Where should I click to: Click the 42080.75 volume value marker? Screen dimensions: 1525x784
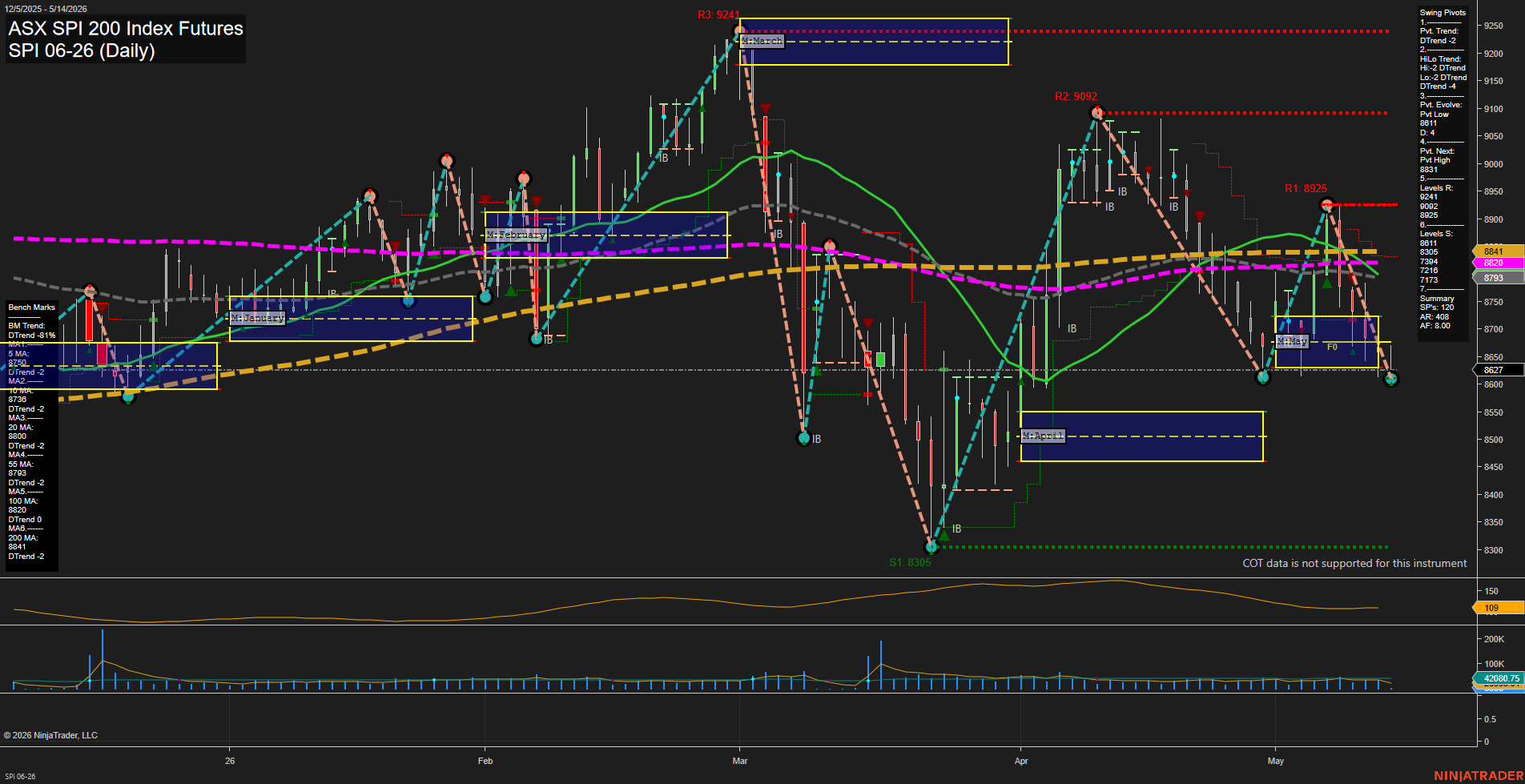1499,678
